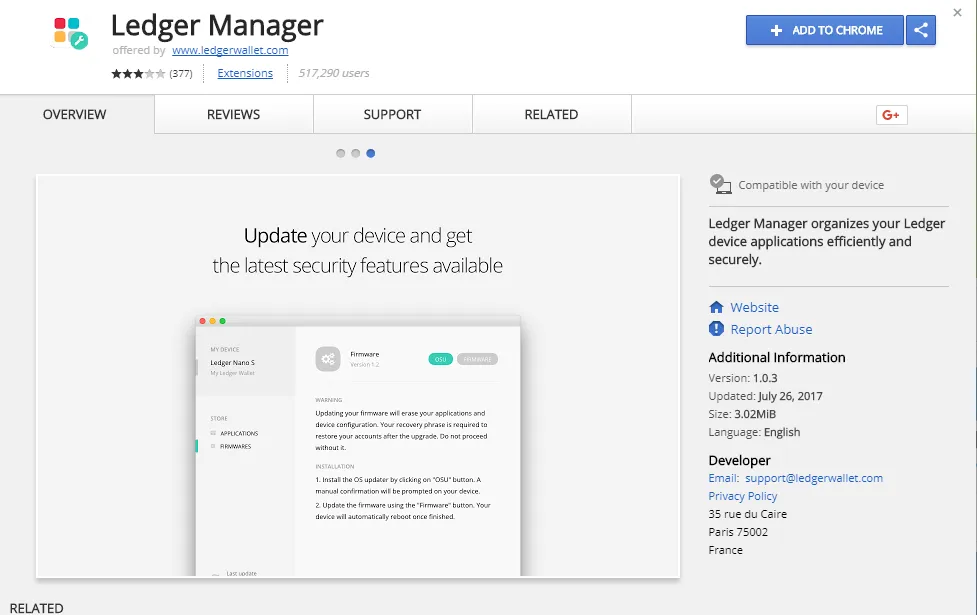Open the Privacy Policy link
Viewport: 977px width, 615px height.
743,496
